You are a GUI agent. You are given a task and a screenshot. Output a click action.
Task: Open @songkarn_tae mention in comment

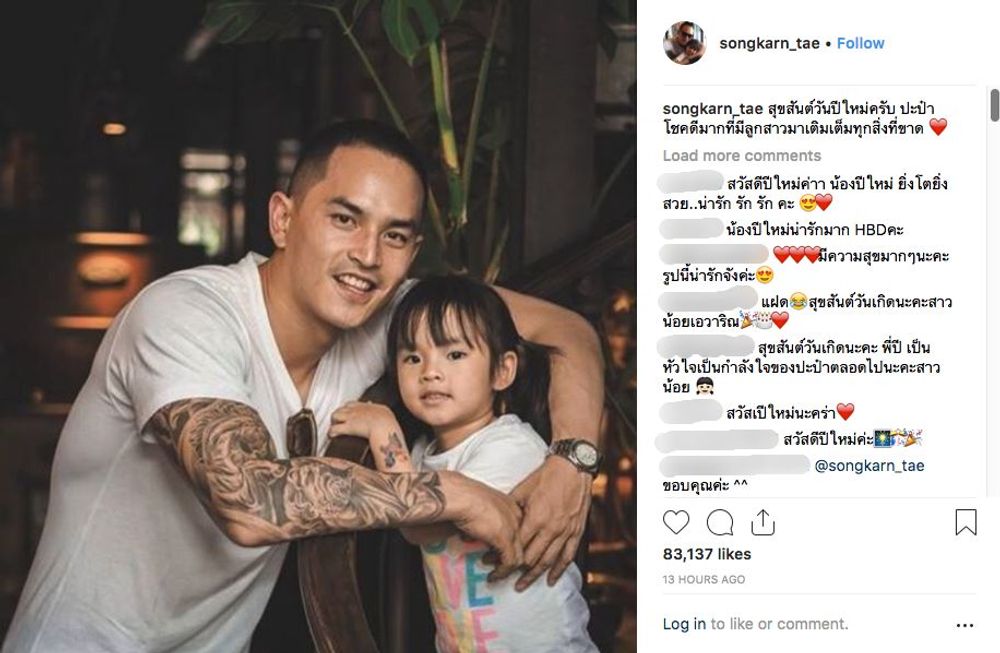[x=869, y=466]
